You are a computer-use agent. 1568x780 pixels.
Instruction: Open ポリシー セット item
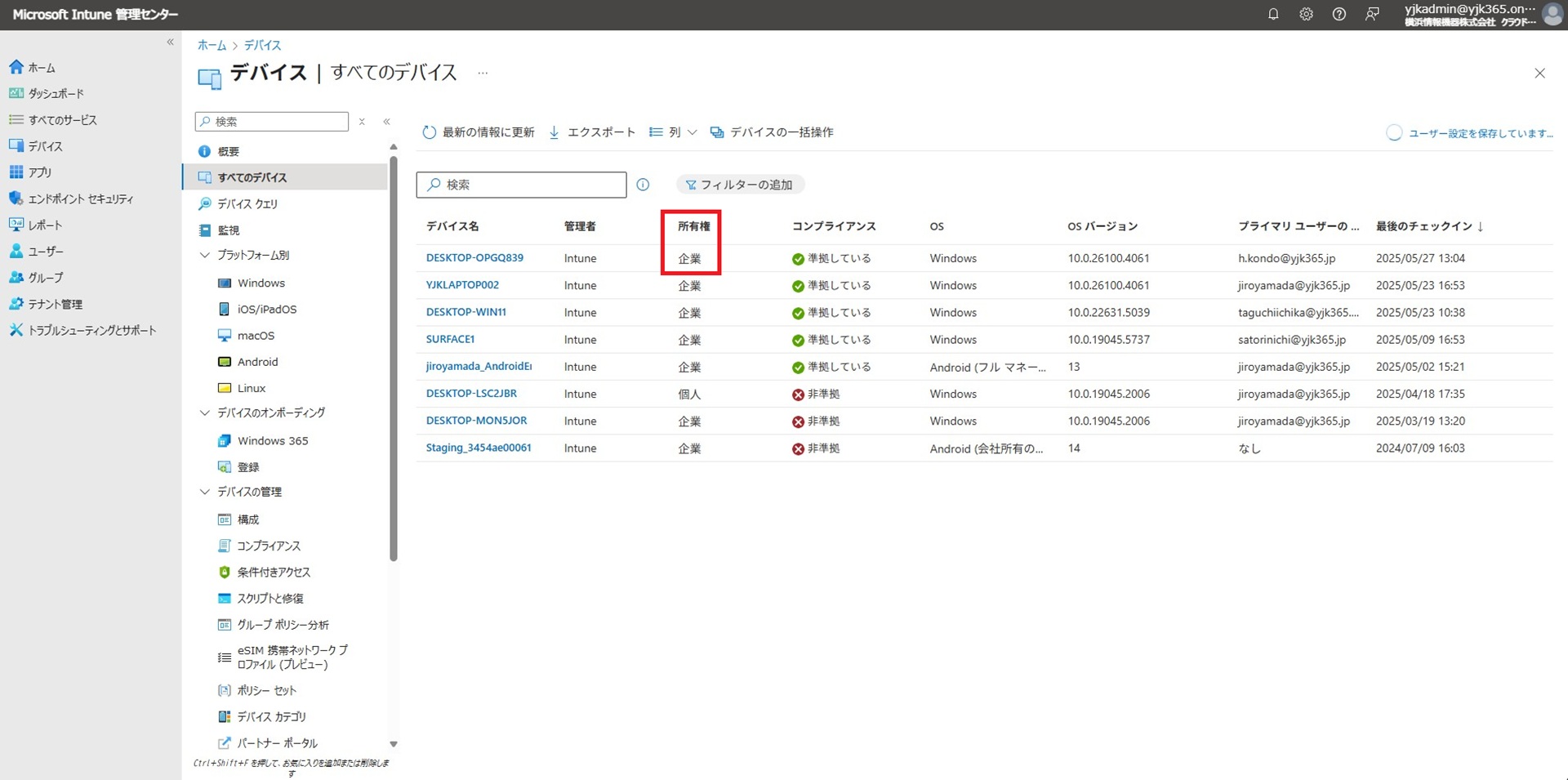[x=266, y=690]
